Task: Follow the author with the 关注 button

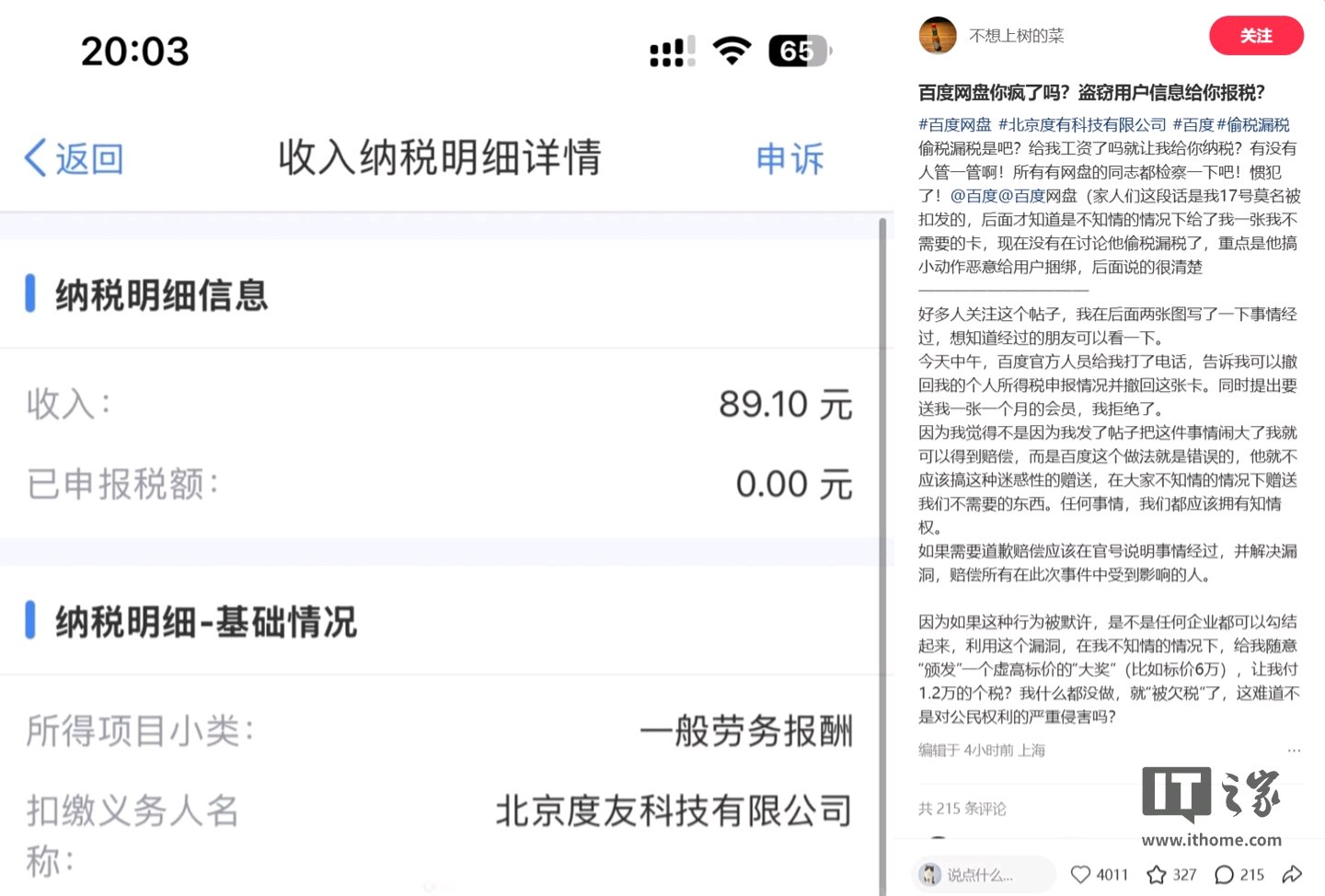Action: point(1256,36)
